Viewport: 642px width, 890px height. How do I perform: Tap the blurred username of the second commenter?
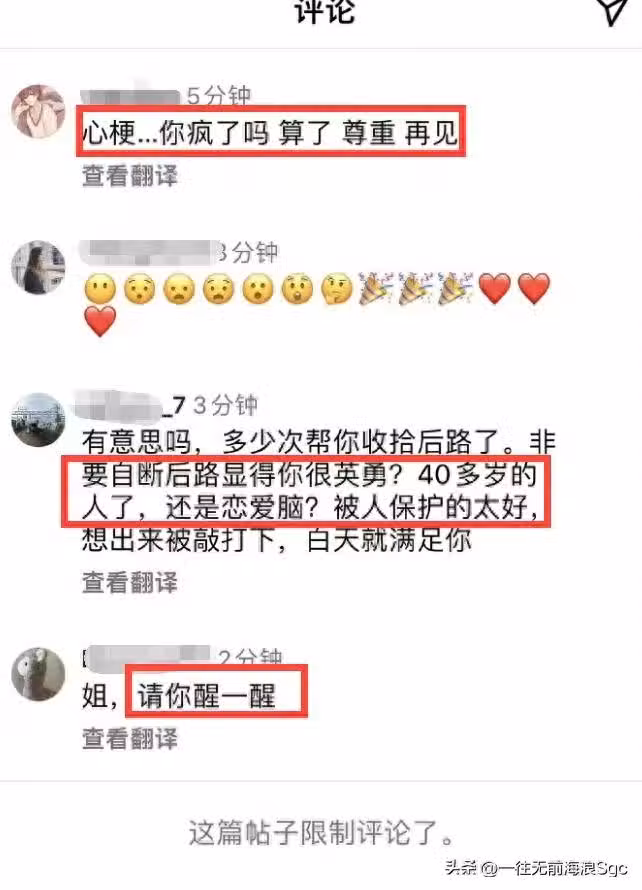[x=150, y=252]
